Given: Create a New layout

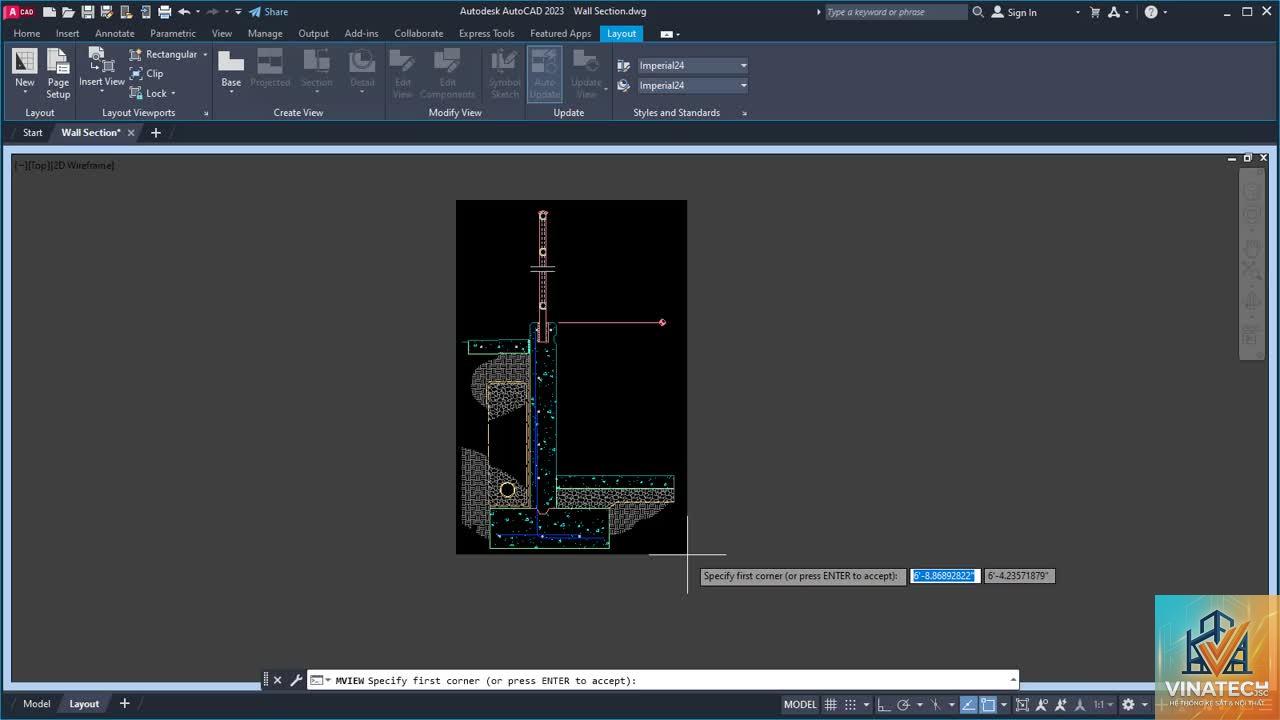Looking at the screenshot, I should point(24,71).
